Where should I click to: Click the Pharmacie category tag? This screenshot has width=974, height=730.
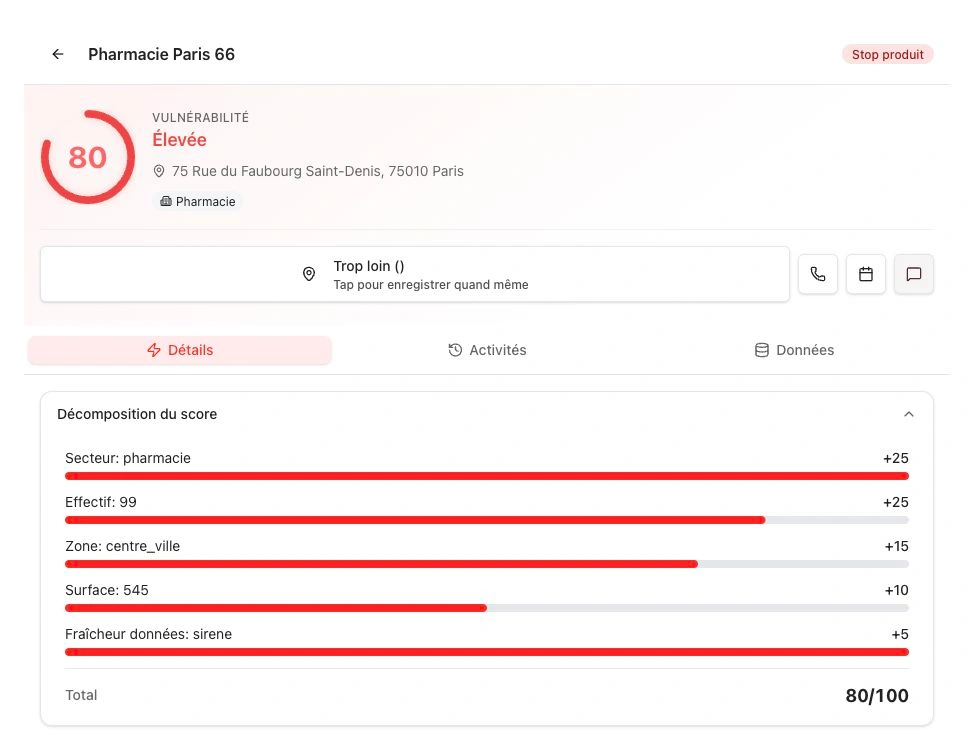pyautogui.click(x=198, y=201)
